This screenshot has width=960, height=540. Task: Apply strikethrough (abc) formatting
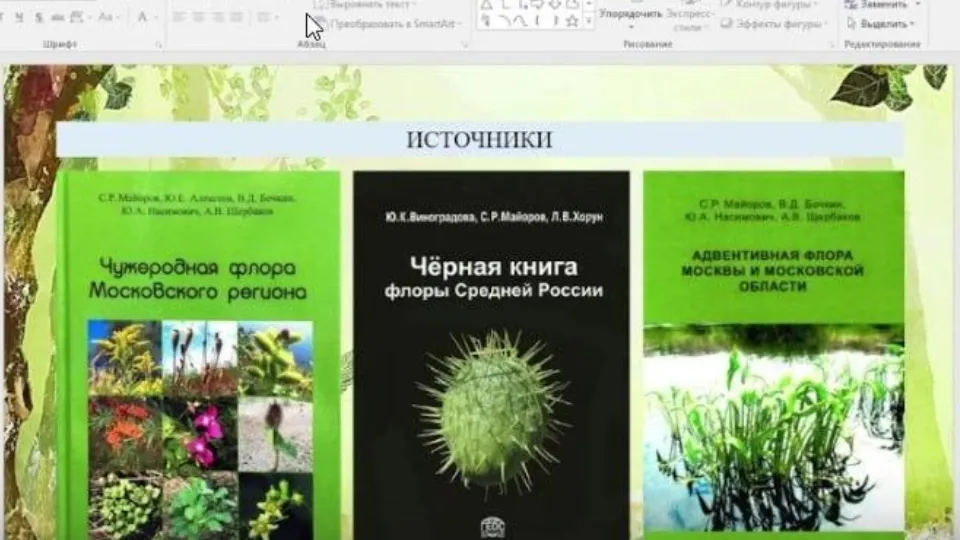pos(58,17)
